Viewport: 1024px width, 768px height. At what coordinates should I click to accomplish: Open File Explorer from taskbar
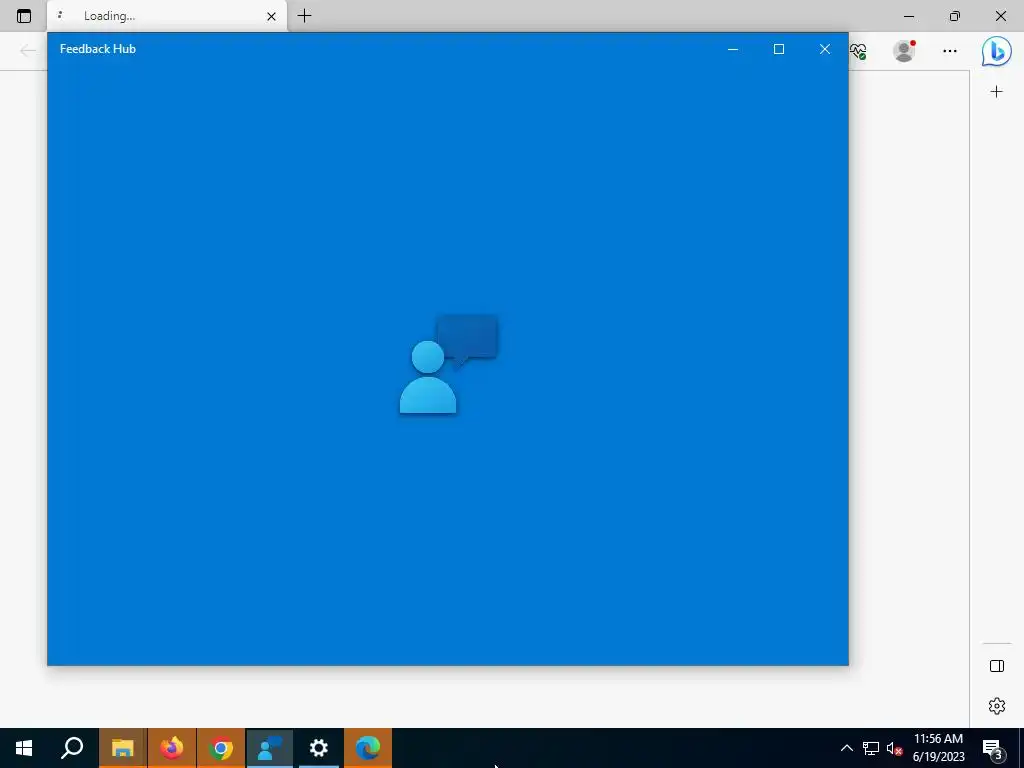[122, 748]
